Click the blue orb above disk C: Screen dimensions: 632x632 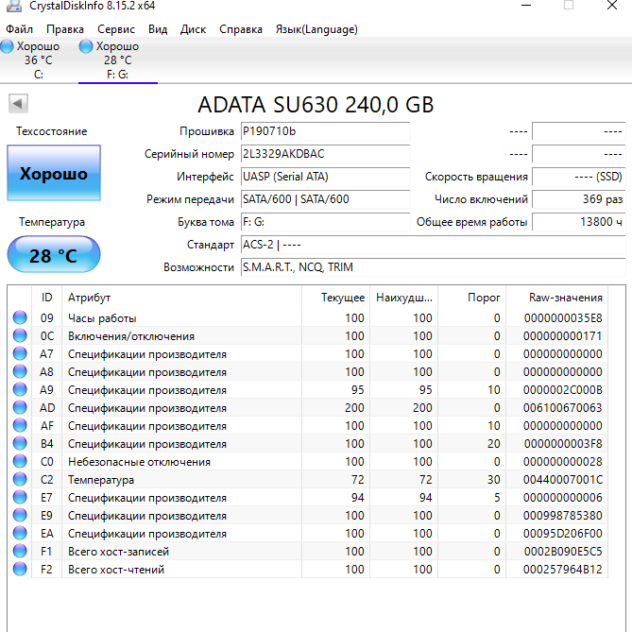pos(6,46)
